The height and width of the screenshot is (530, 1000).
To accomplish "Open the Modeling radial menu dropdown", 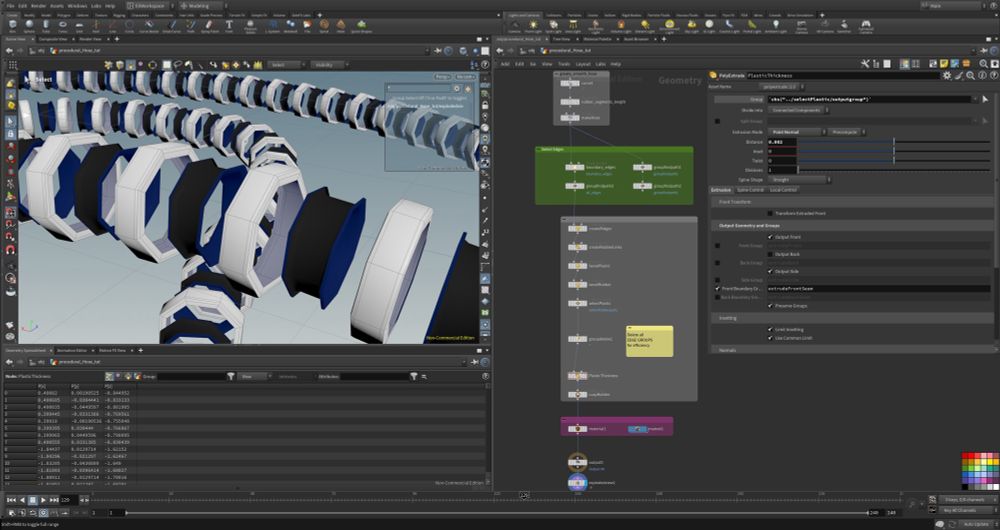I will point(202,6).
